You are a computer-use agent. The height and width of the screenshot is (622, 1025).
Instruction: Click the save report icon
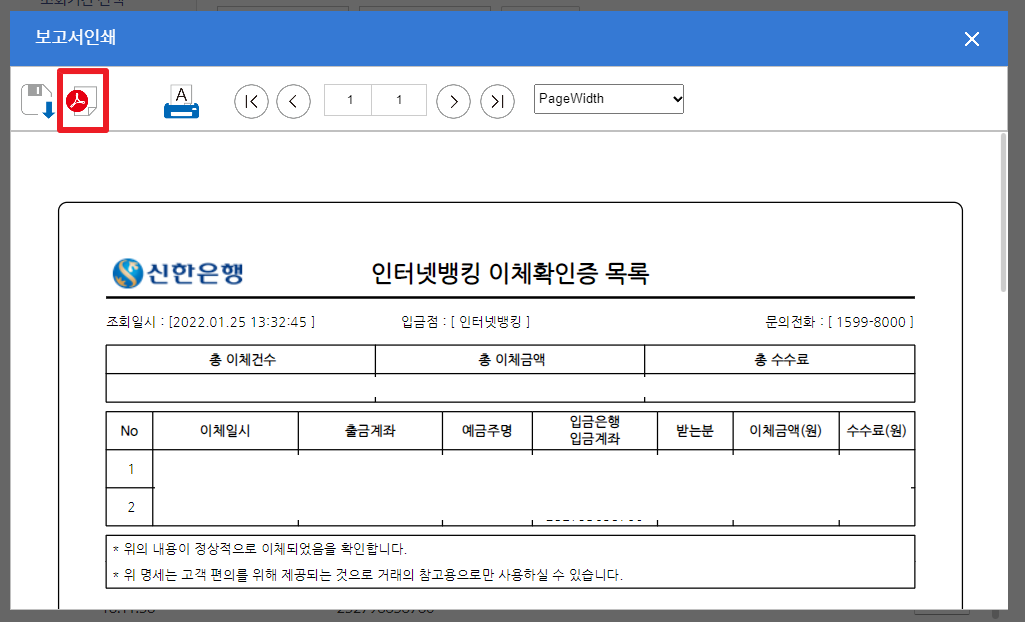coord(37,100)
